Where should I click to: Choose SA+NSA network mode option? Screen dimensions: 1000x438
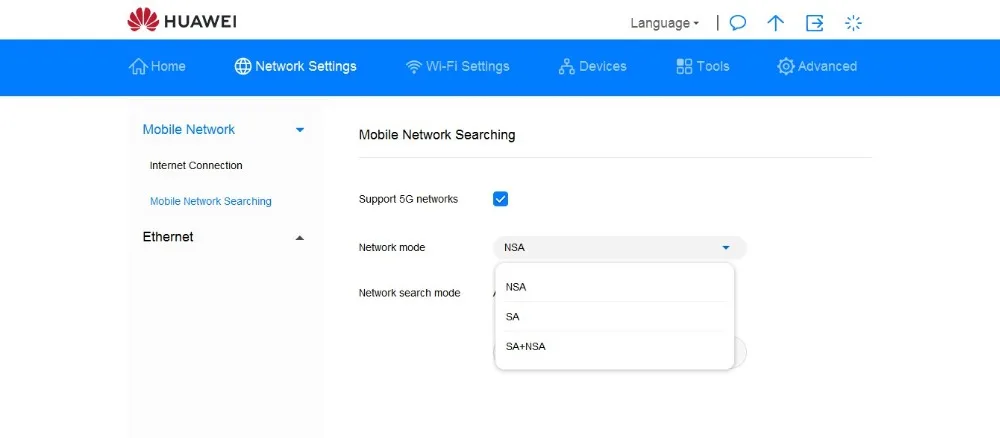(526, 347)
